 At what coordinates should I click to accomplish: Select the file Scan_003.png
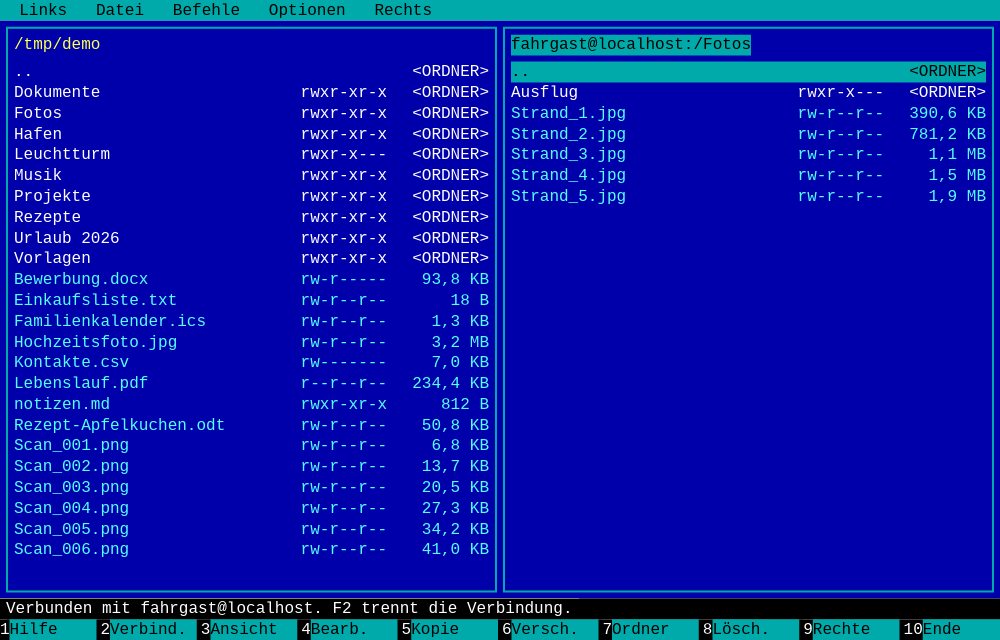click(x=251, y=488)
